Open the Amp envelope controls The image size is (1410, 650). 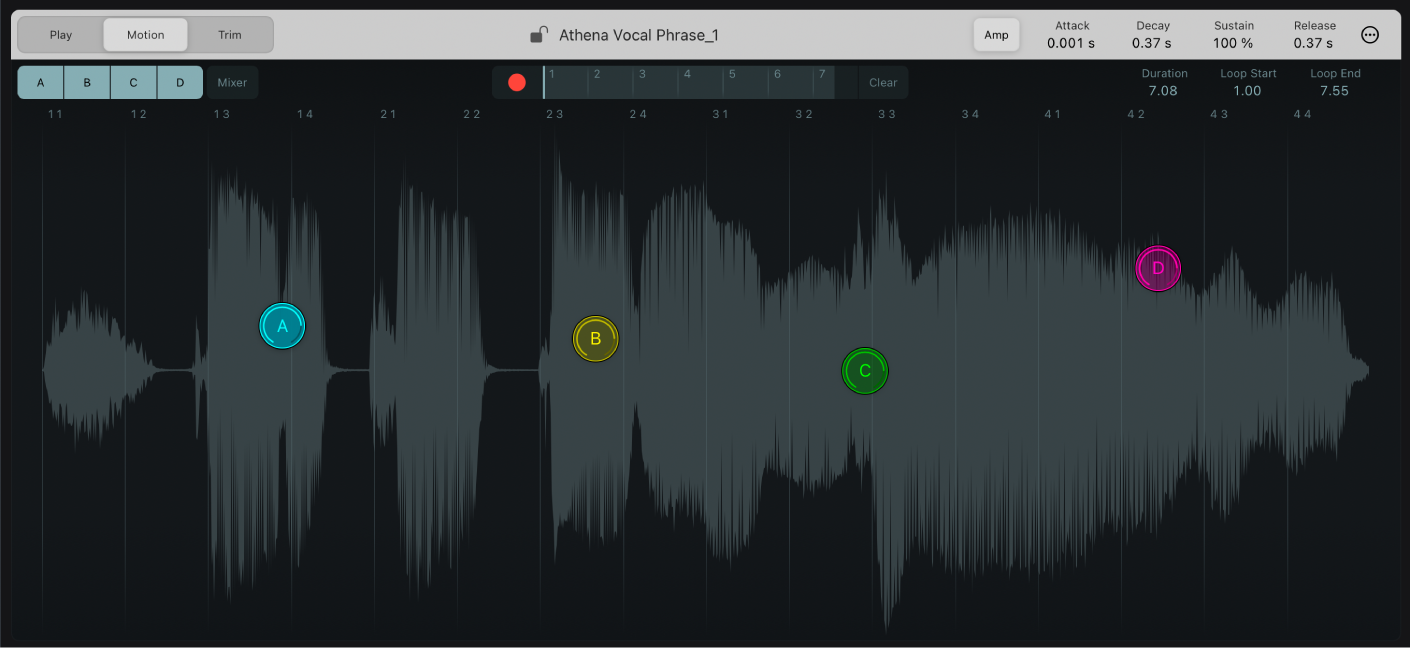click(996, 34)
